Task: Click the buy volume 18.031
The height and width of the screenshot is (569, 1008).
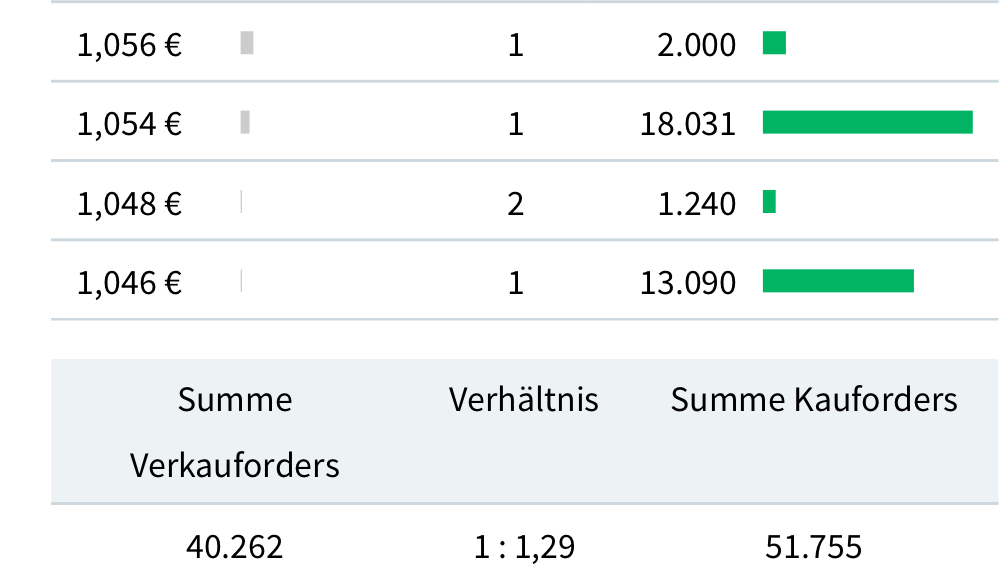Action: click(x=688, y=124)
